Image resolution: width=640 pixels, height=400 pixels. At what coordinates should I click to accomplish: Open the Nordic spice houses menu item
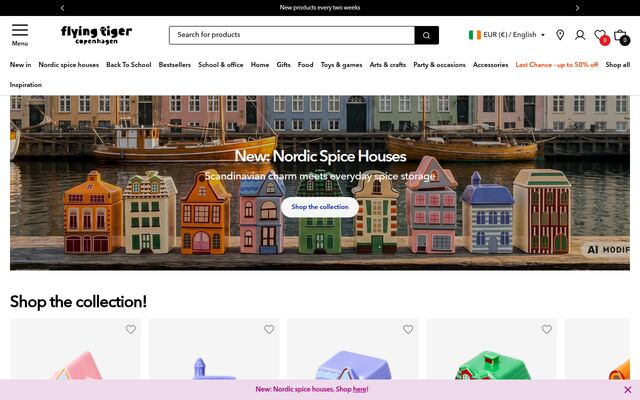point(69,64)
